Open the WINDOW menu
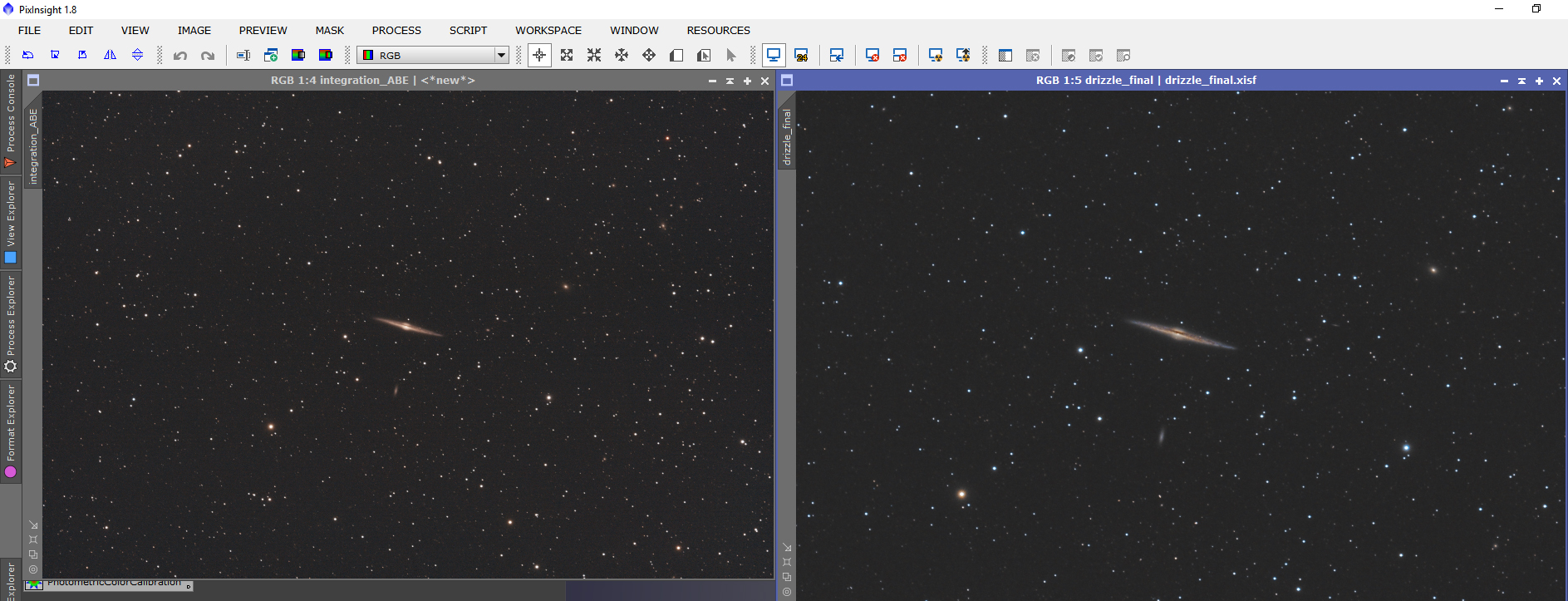Screen dimensions: 1568x601 tap(634, 30)
